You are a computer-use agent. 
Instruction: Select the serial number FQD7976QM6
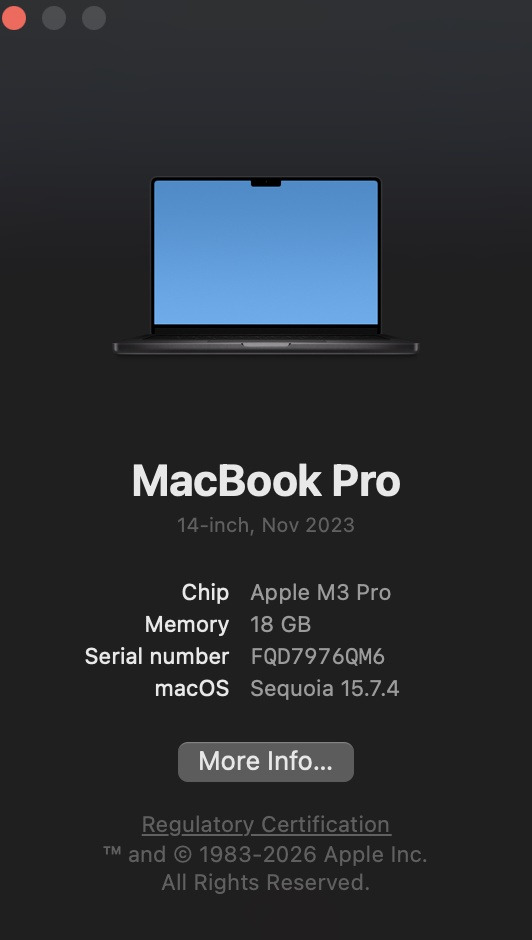coord(318,657)
